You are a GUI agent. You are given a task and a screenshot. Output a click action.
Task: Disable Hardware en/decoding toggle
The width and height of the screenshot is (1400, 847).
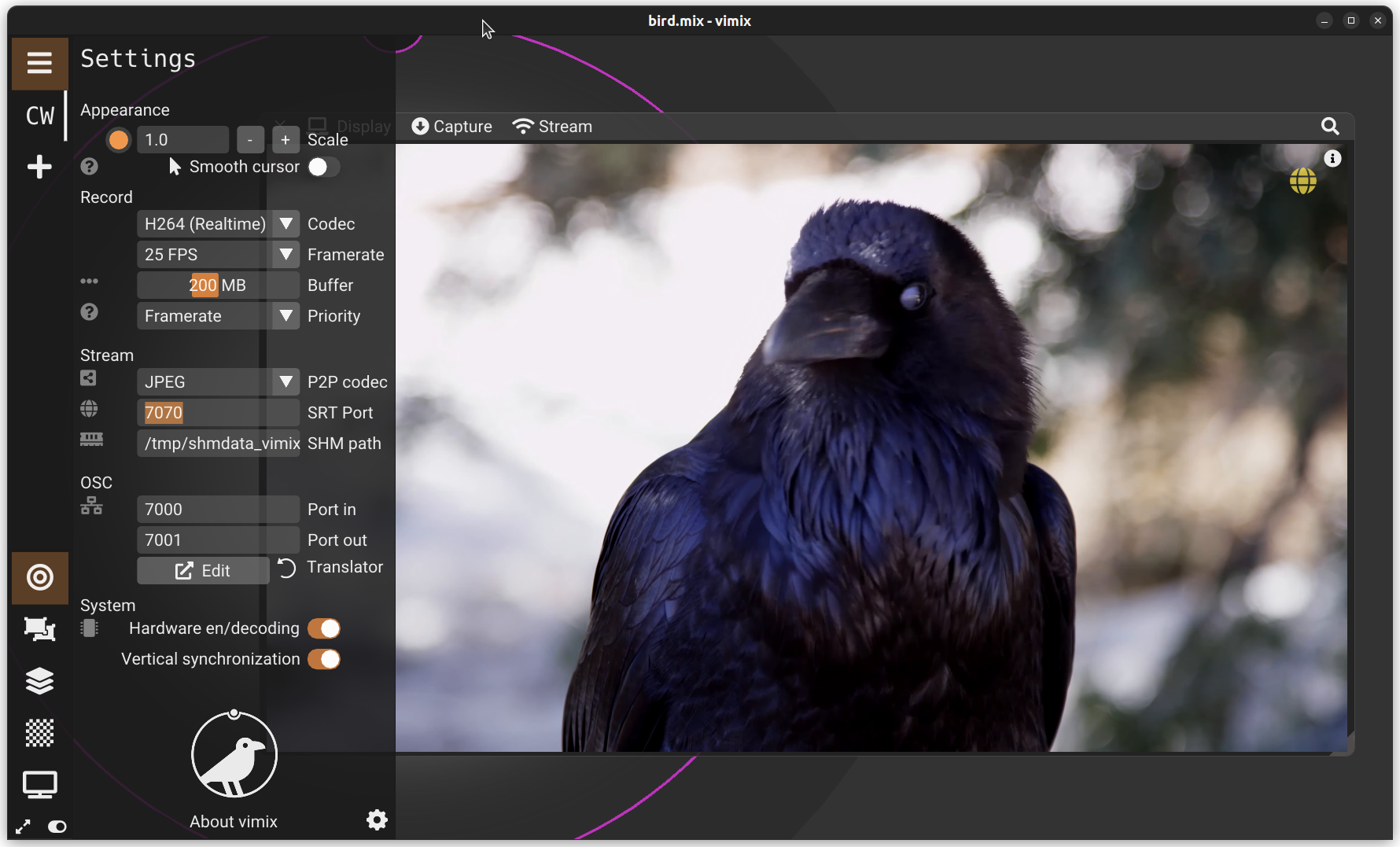[x=323, y=628]
